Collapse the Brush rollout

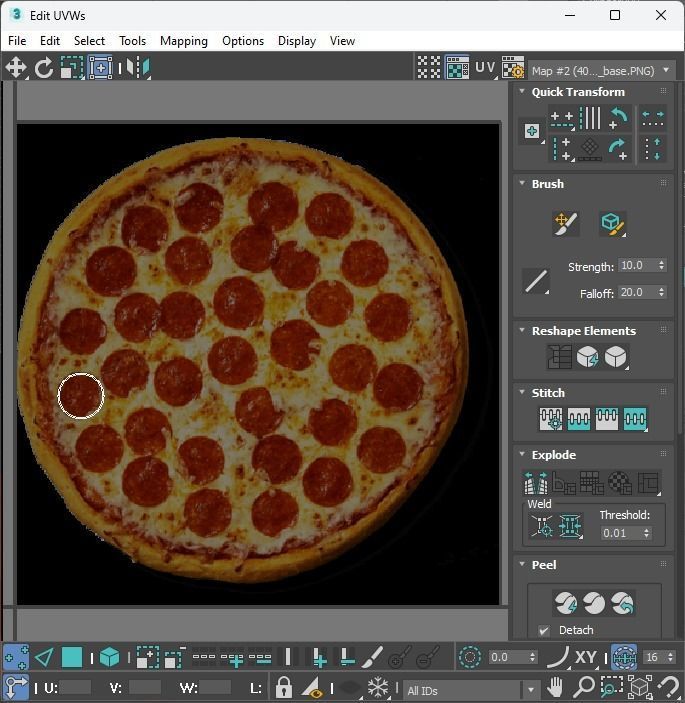point(522,183)
